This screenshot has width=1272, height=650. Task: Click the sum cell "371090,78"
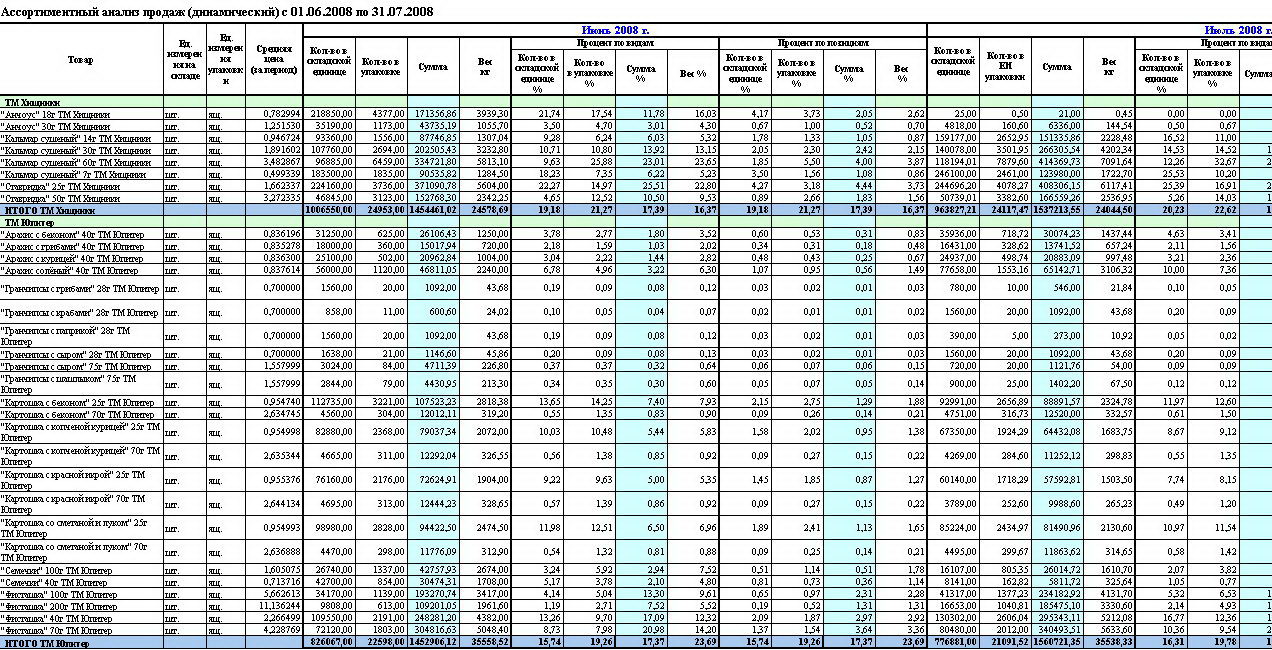point(435,186)
